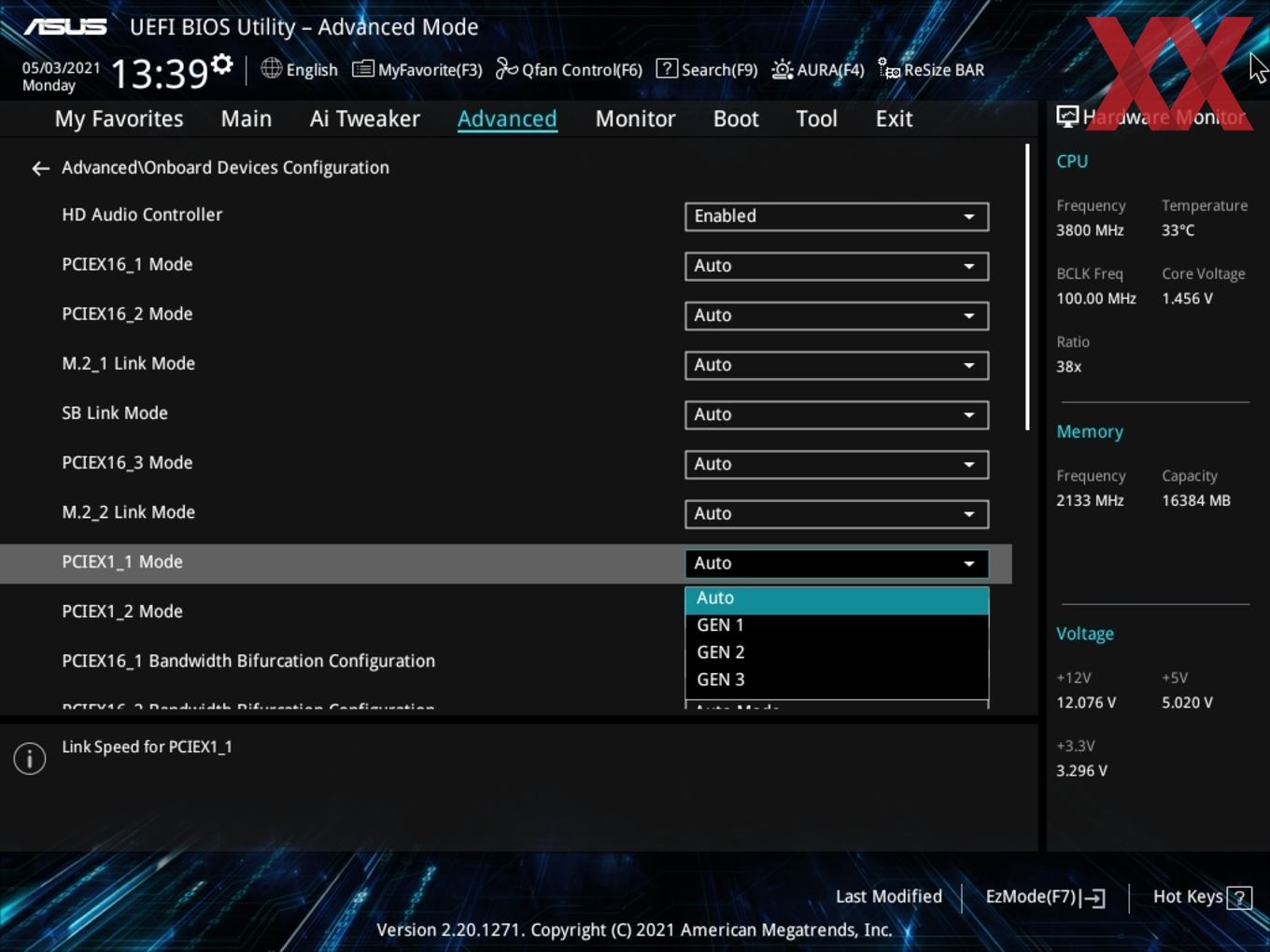Open the Monitor tab
This screenshot has height=952, width=1270.
636,119
